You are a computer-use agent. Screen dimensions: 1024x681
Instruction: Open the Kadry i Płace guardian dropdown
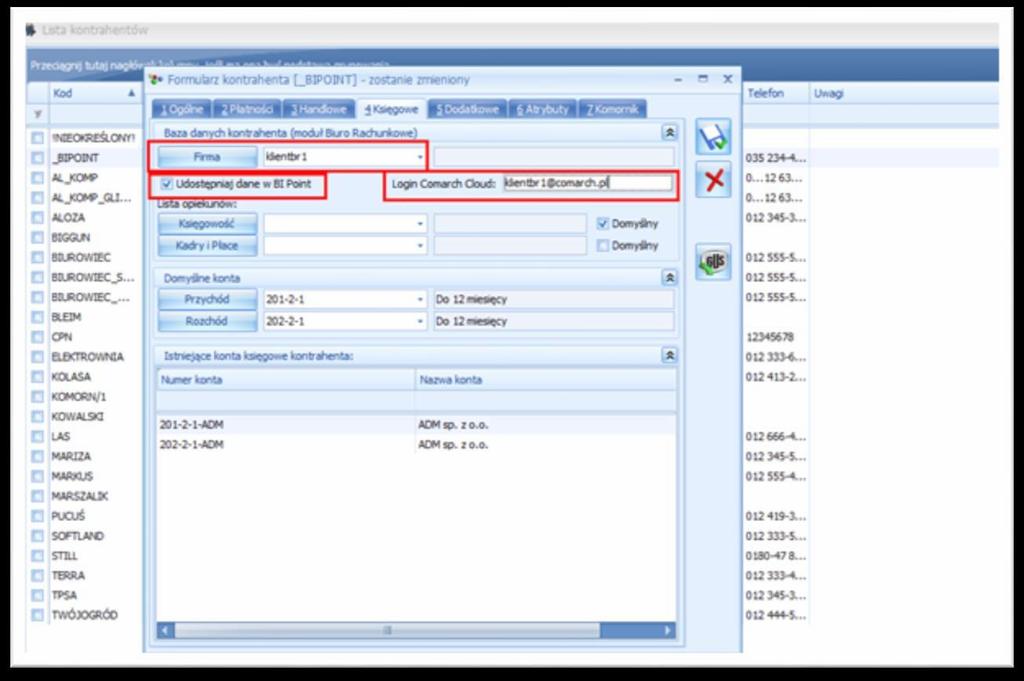pyautogui.click(x=420, y=245)
